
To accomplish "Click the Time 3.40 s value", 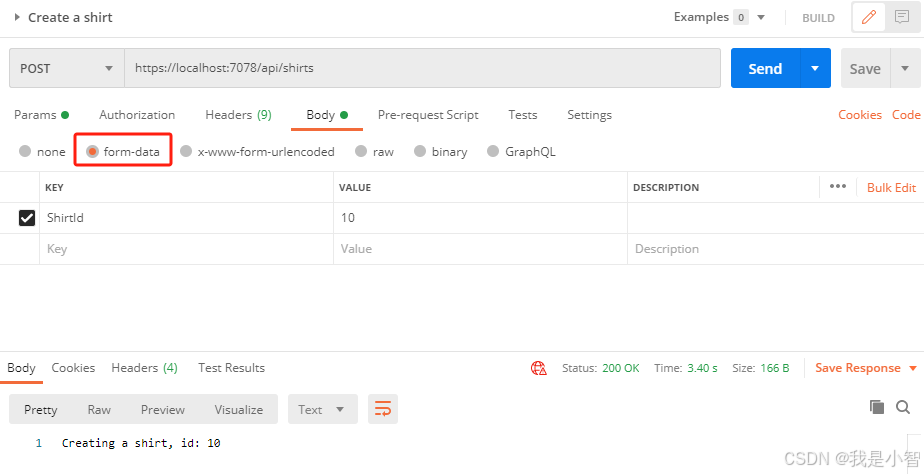I will 702,368.
